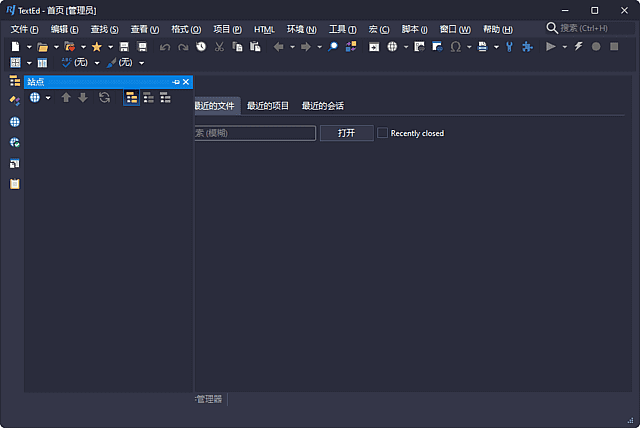Click the clipboard icon in left sidebar
The image size is (640, 428).
click(x=15, y=184)
